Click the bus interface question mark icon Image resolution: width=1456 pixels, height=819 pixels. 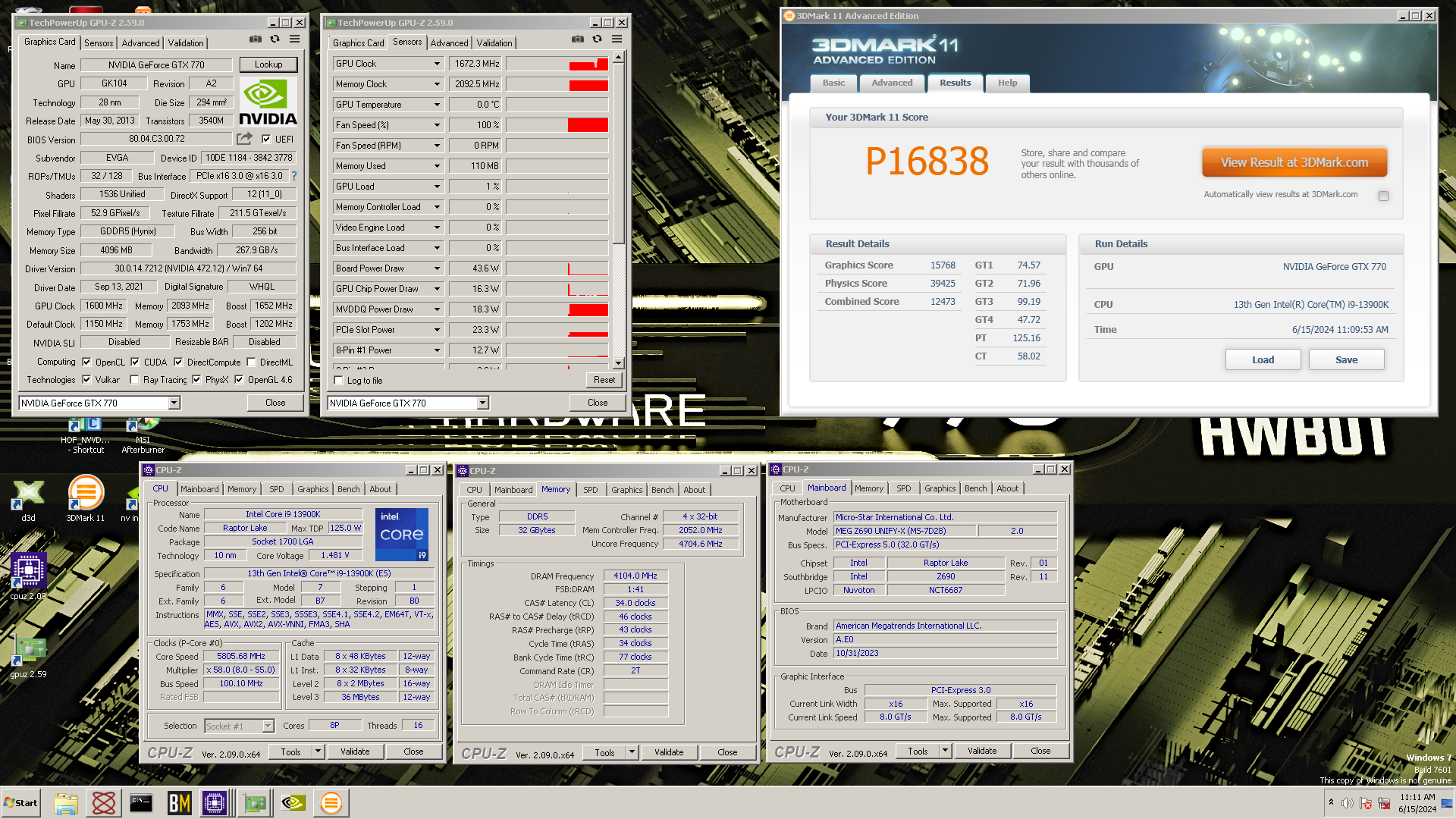coord(294,176)
